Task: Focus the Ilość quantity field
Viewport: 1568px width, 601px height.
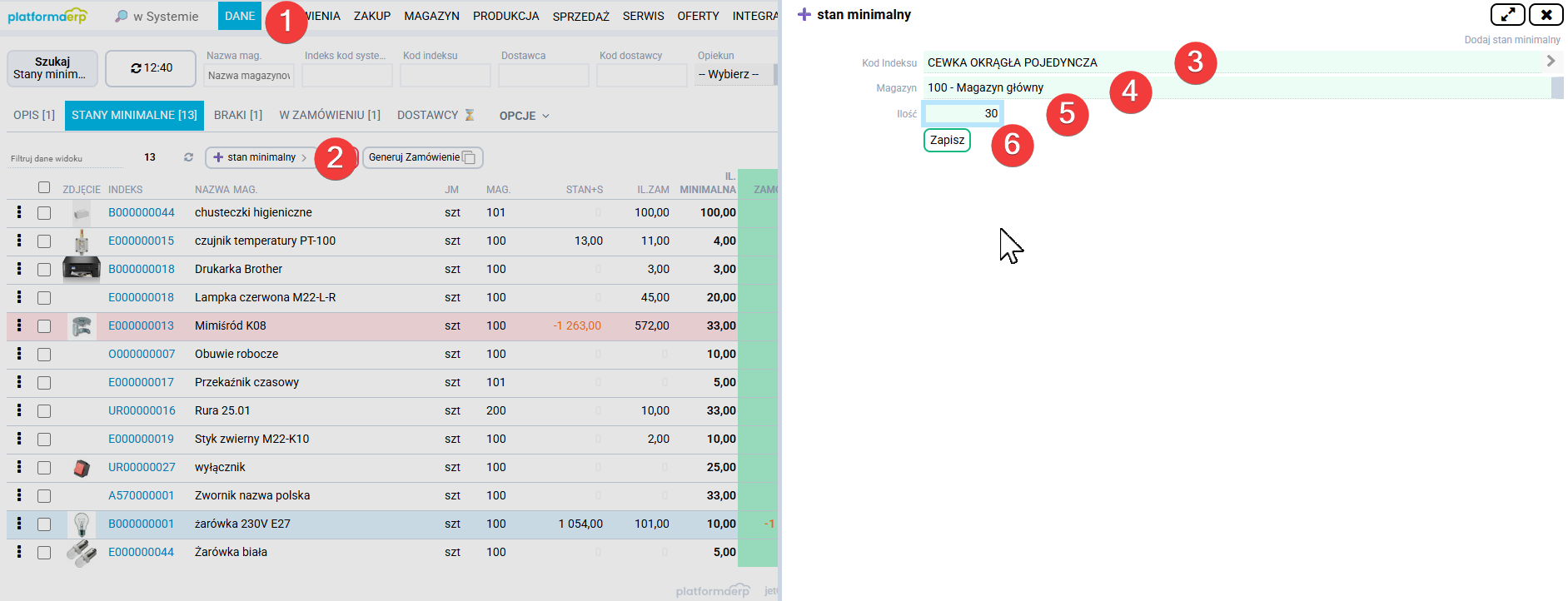Action: [963, 113]
